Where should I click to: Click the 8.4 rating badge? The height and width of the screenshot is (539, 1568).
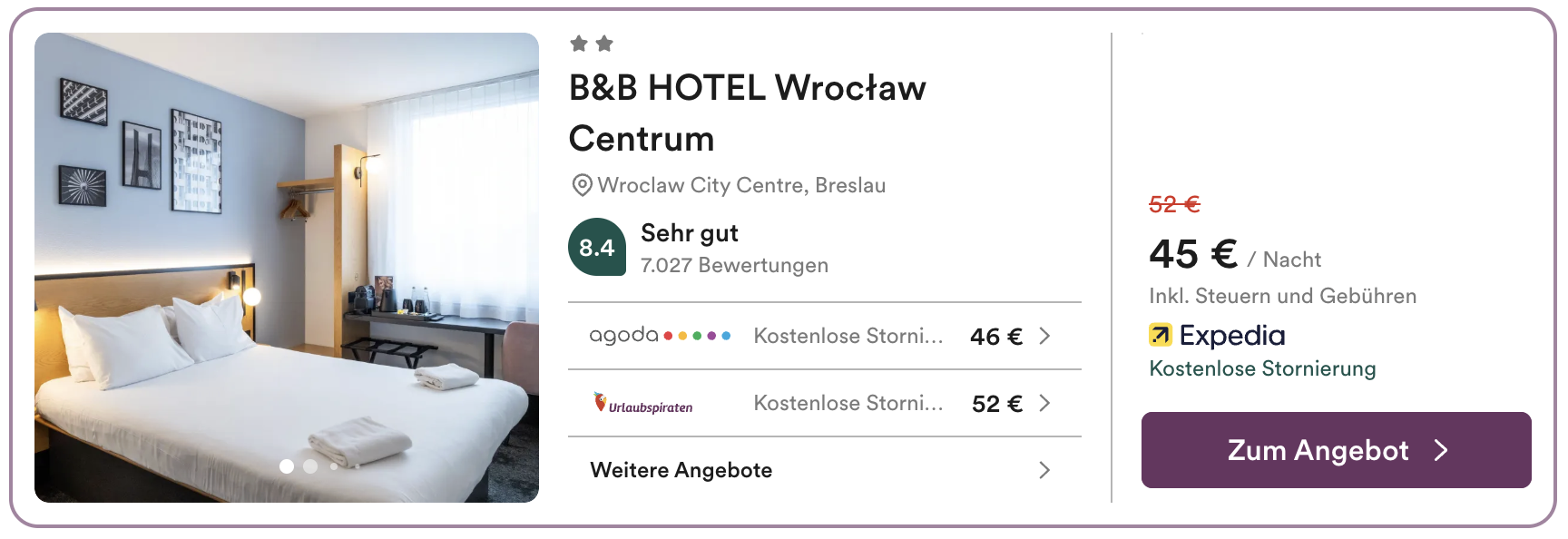[597, 247]
